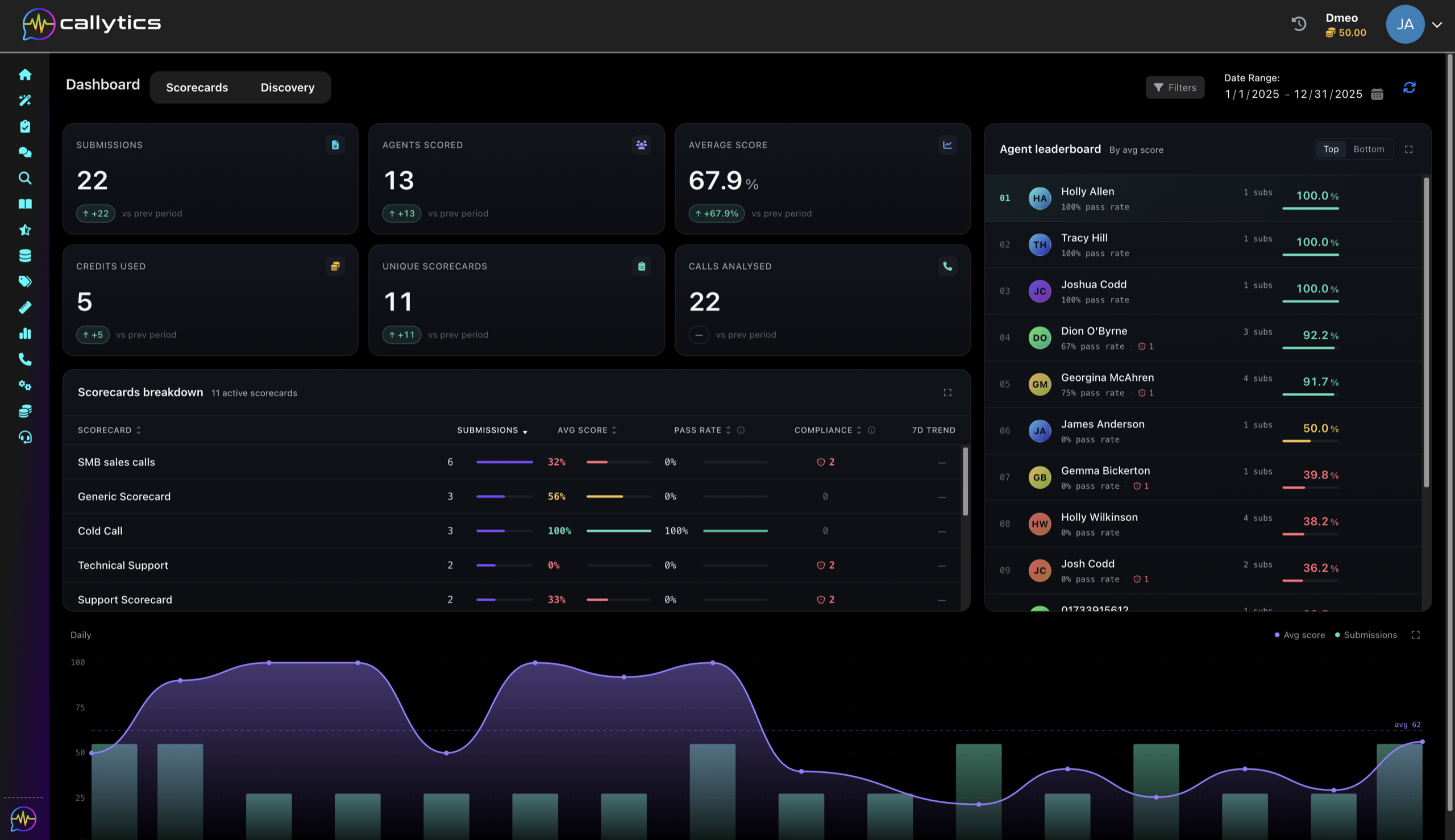Open the coins stack sidebar icon
Screen dimensions: 1455x840
click(25, 411)
